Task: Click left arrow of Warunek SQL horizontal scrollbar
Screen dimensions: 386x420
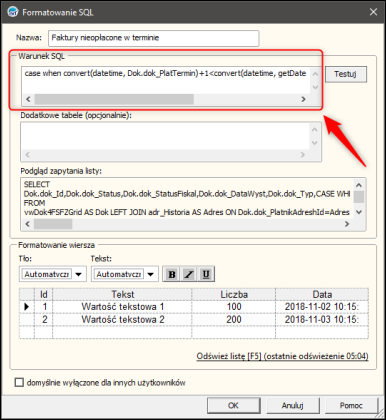Action: pos(28,99)
